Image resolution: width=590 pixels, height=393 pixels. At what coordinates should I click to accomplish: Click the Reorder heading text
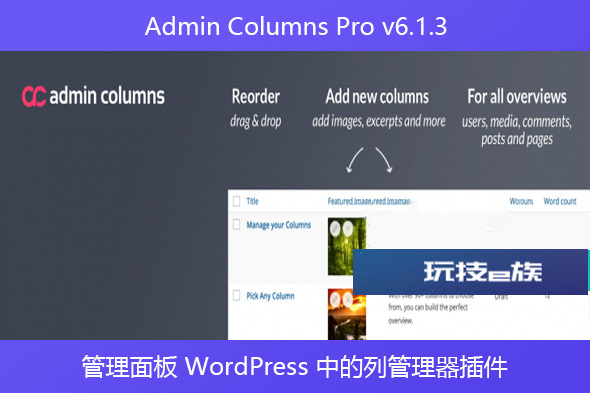(255, 96)
